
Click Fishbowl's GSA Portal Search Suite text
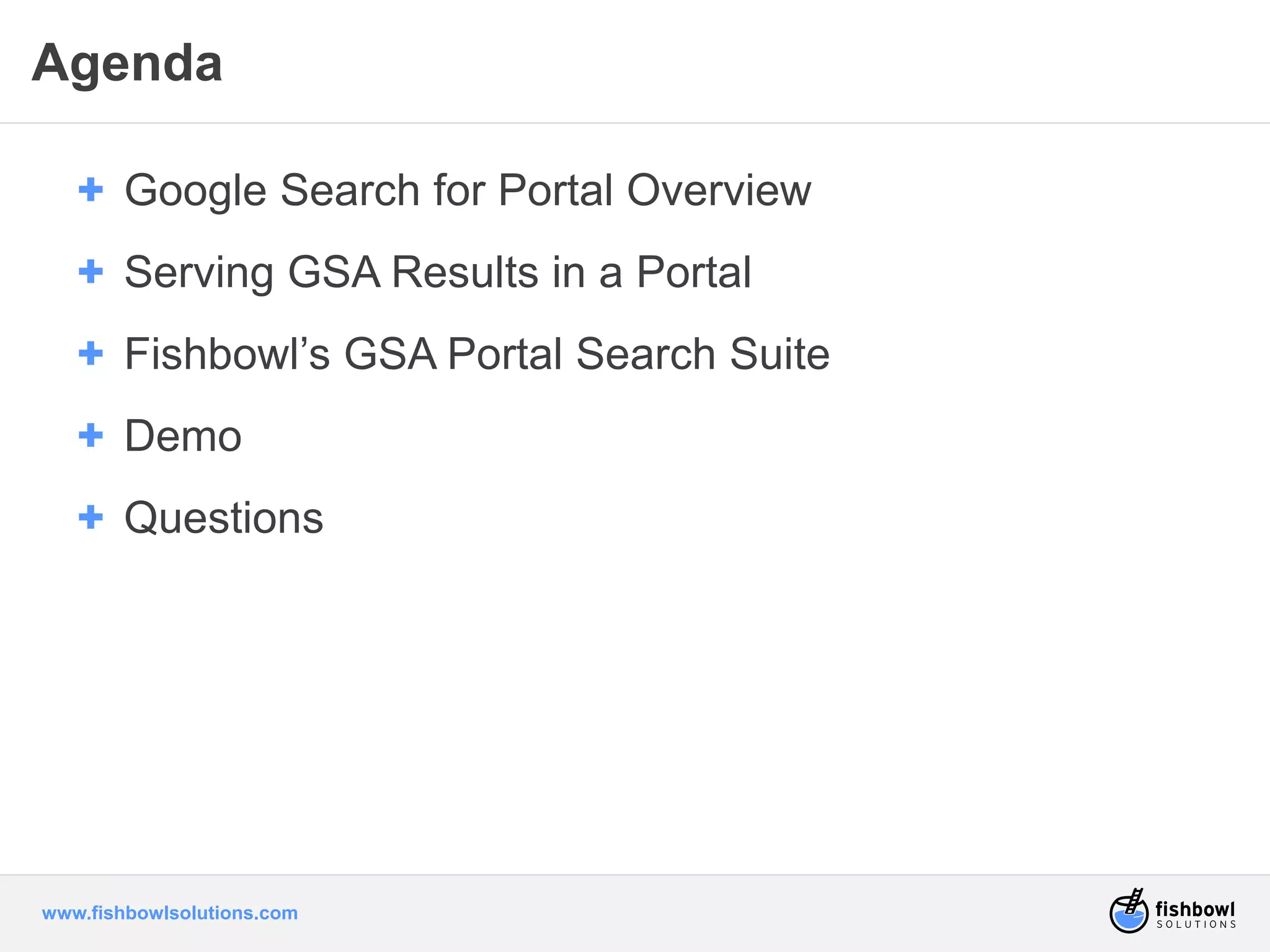[x=477, y=353]
